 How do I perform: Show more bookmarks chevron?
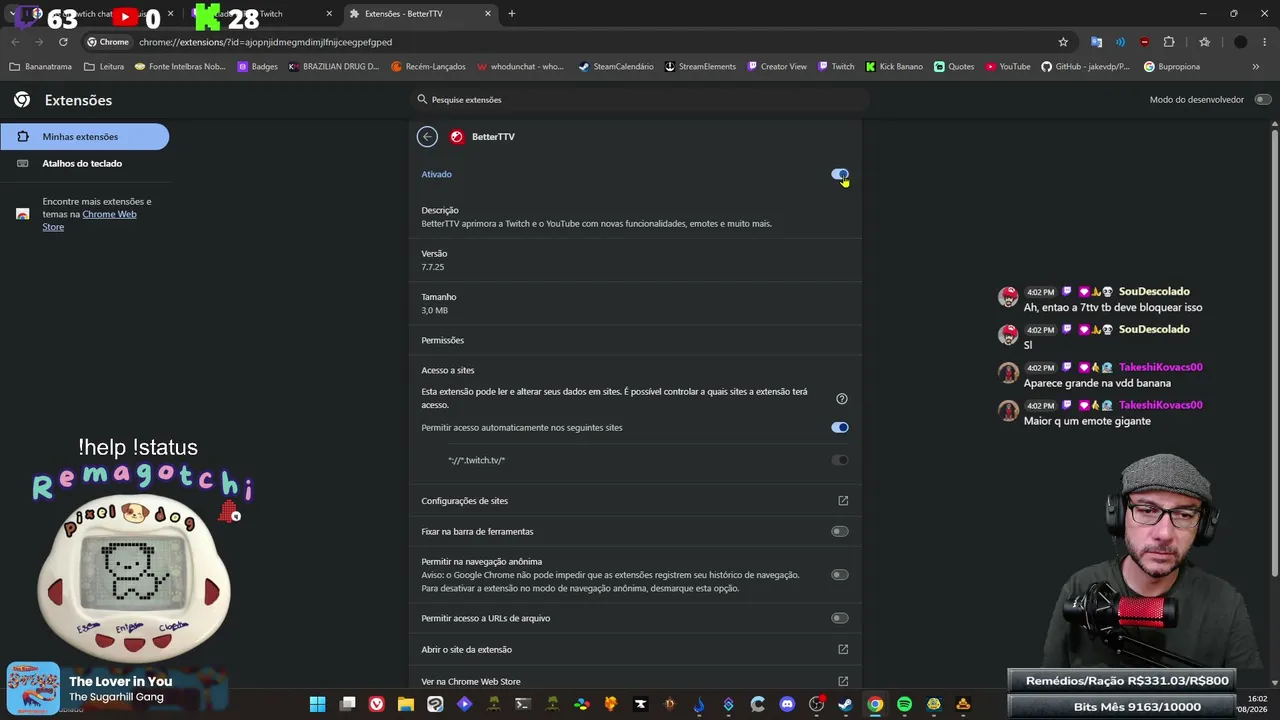(x=1256, y=67)
